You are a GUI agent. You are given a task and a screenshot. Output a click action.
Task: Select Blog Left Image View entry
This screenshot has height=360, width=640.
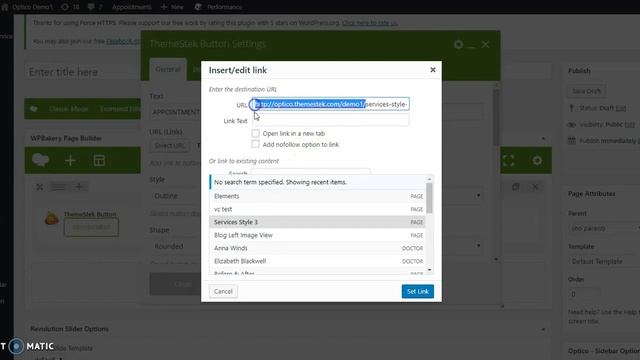point(318,235)
